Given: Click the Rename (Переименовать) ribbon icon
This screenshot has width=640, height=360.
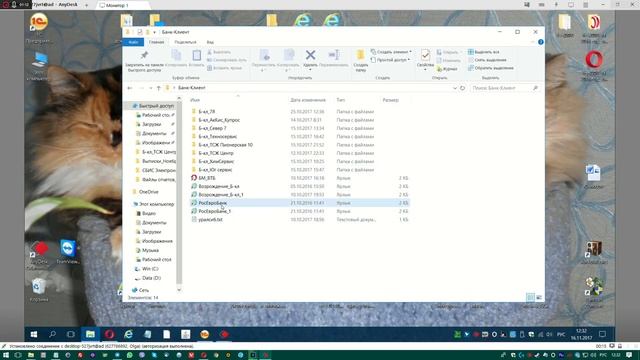Looking at the screenshot, I should (333, 55).
